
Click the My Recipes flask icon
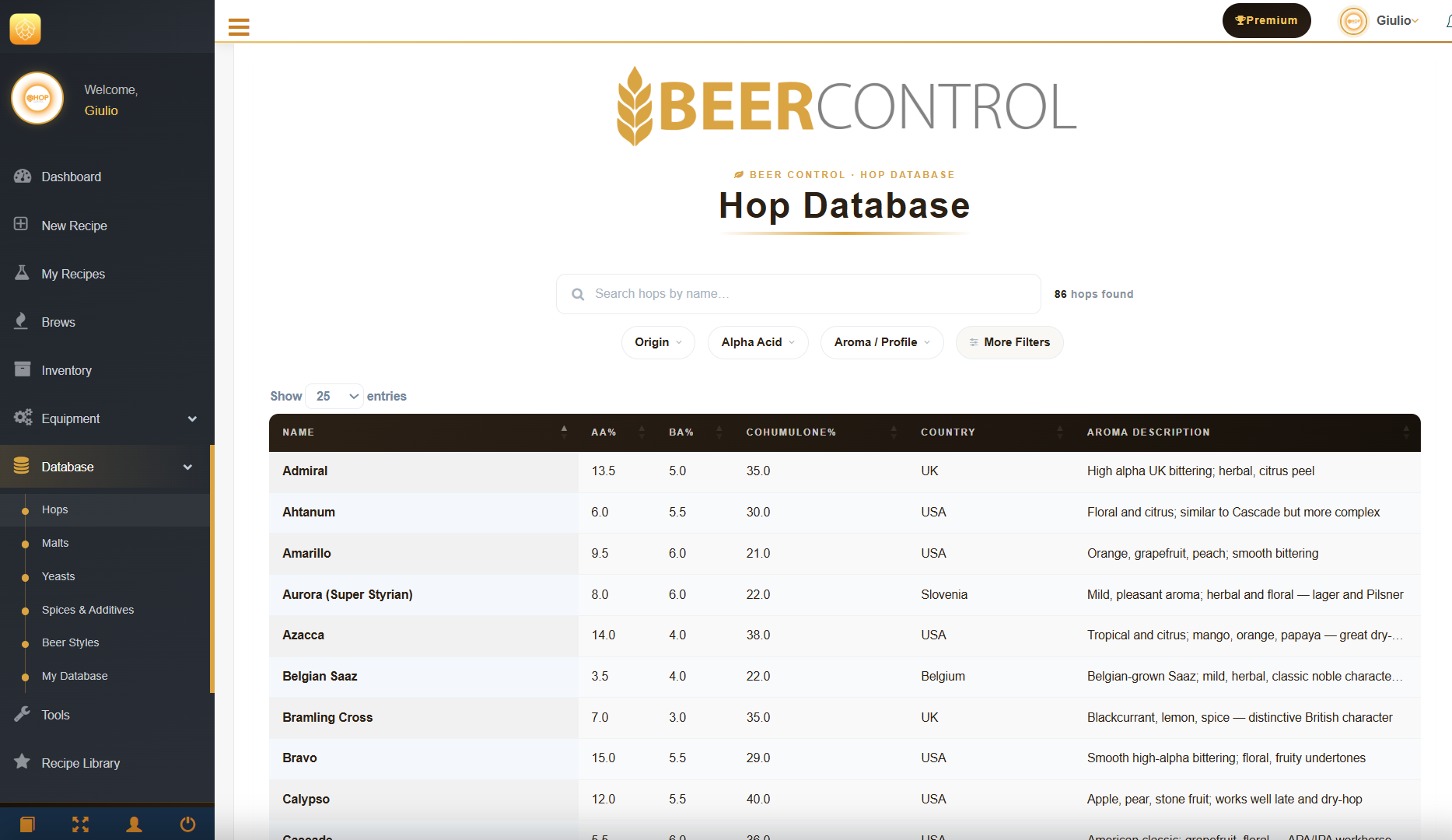click(x=22, y=272)
